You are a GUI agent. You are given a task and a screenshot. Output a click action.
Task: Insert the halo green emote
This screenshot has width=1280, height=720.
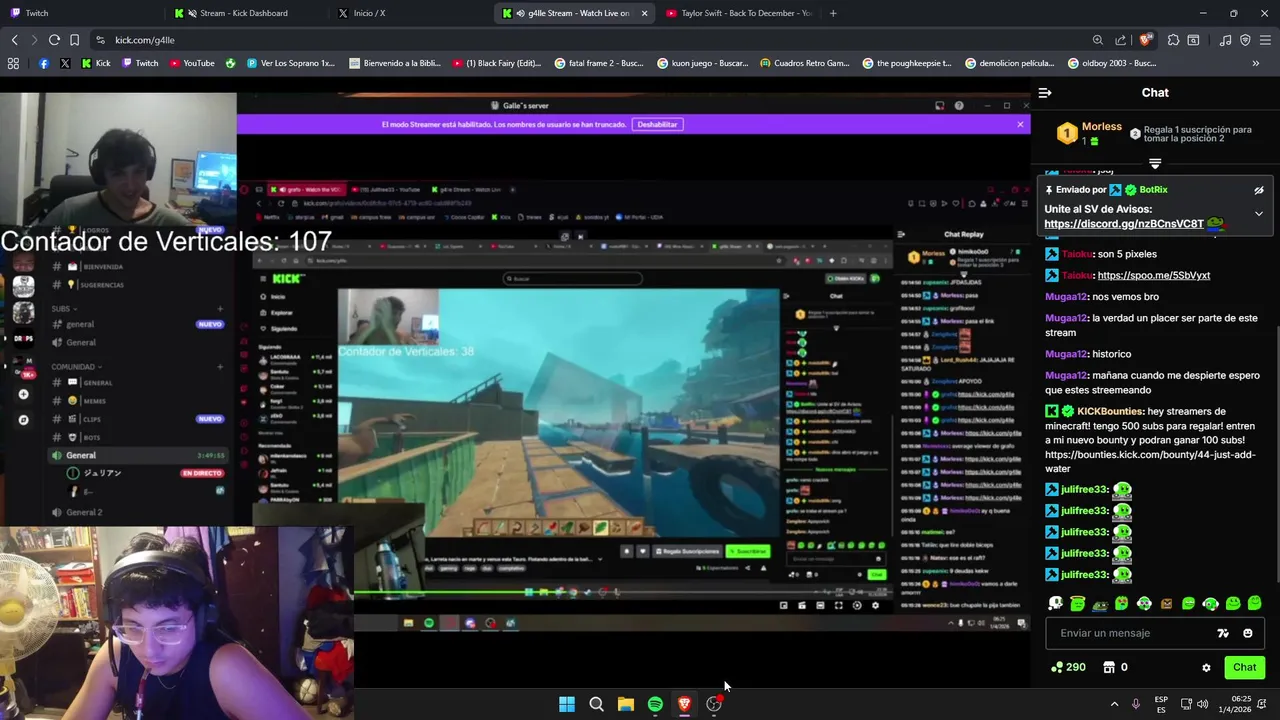pyautogui.click(x=1077, y=604)
